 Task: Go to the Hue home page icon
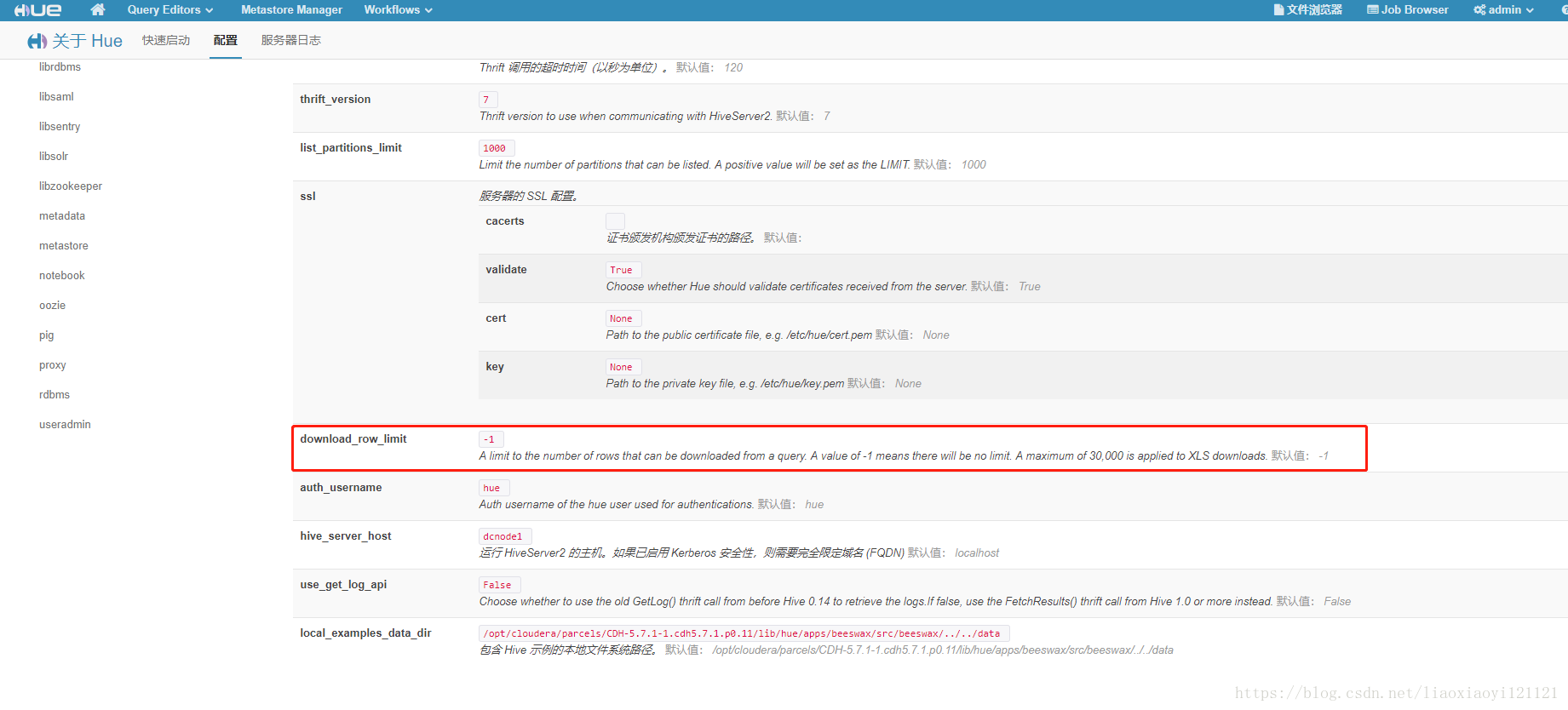tap(98, 9)
